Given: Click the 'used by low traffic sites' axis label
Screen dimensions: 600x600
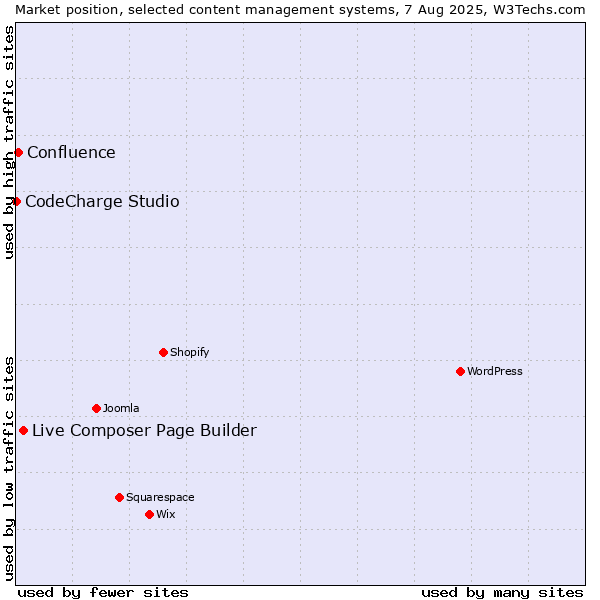Looking at the screenshot, I should 8,470.
